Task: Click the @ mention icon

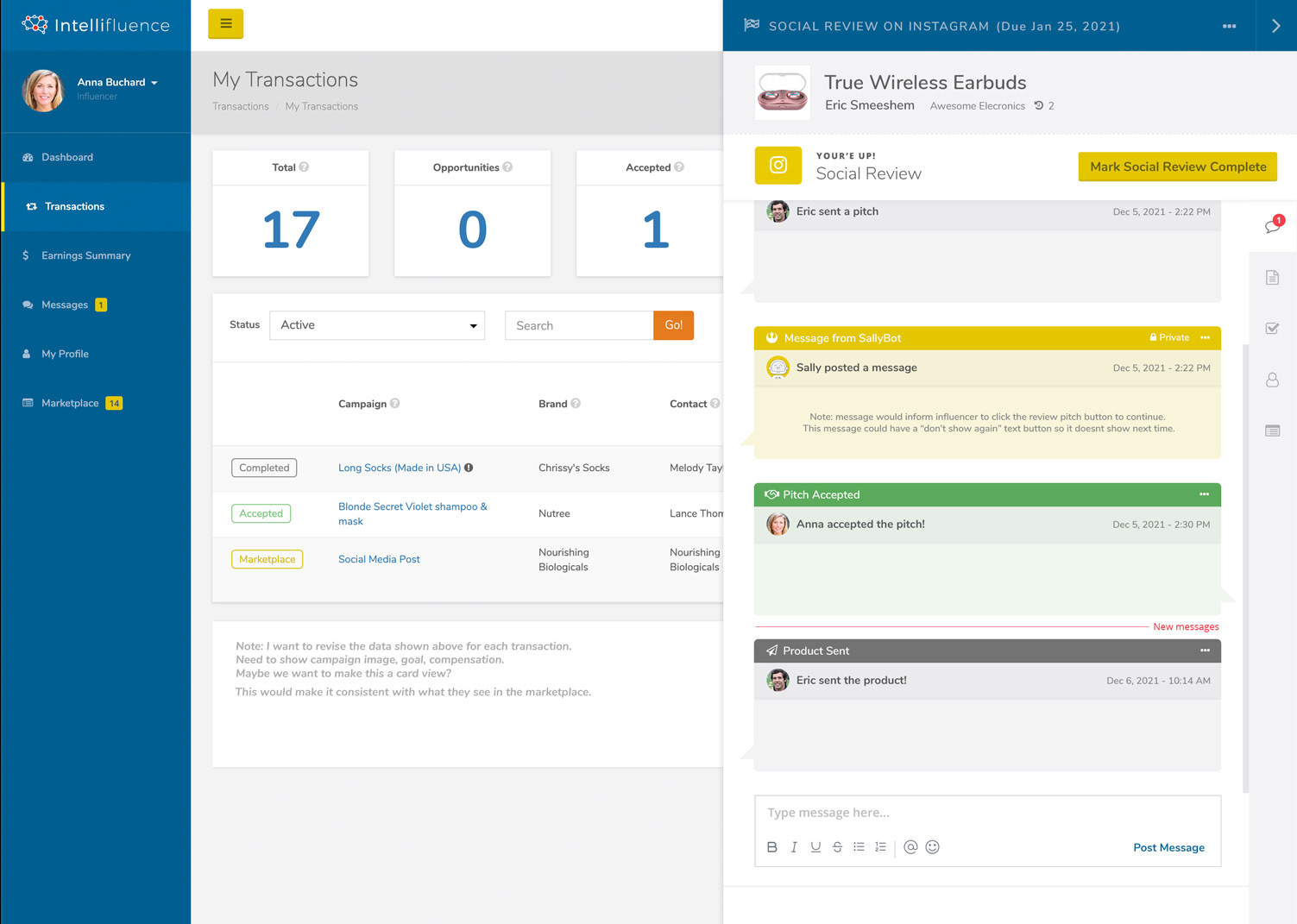Action: 910,847
